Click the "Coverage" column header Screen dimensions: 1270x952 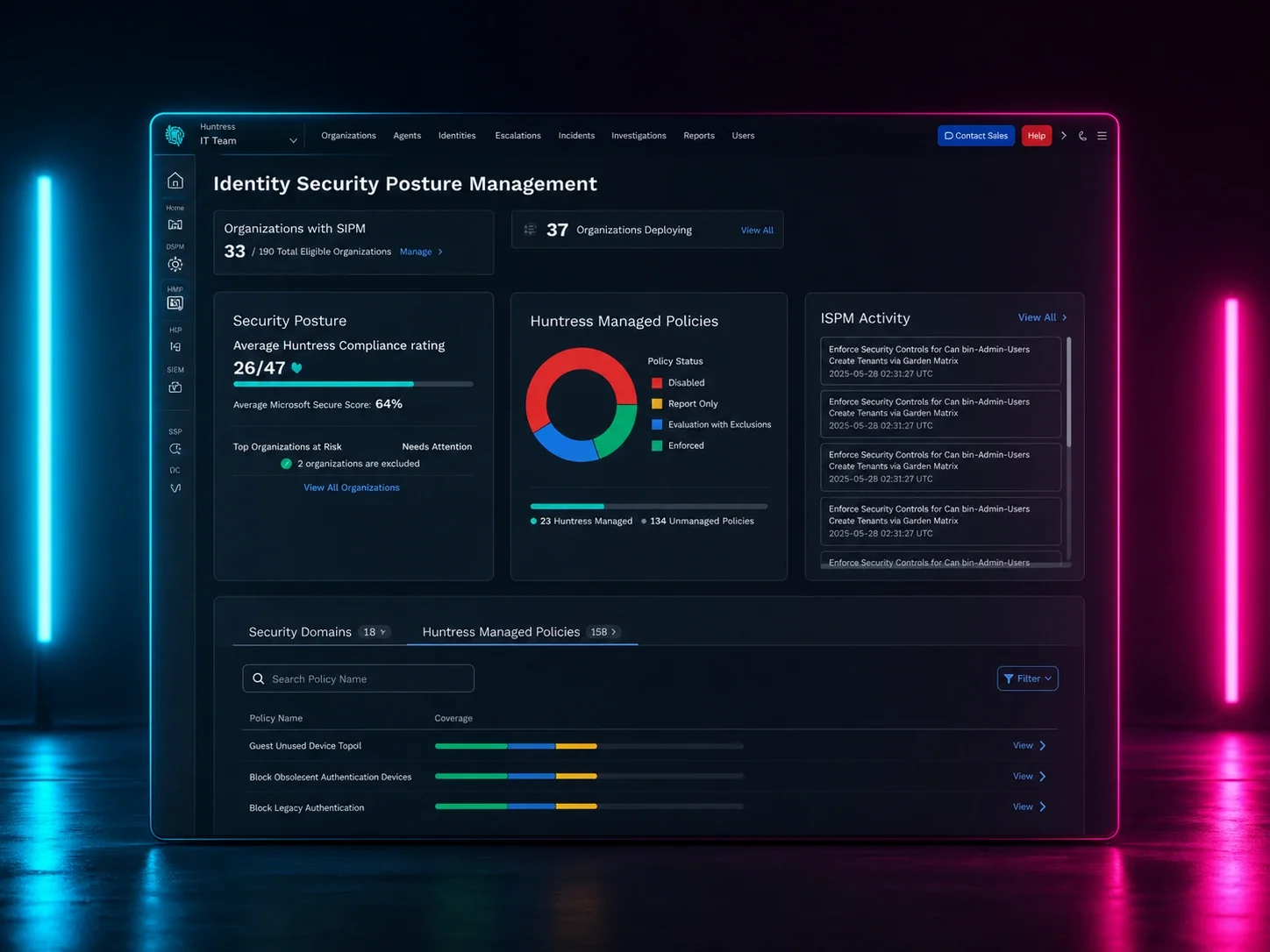[x=453, y=719]
